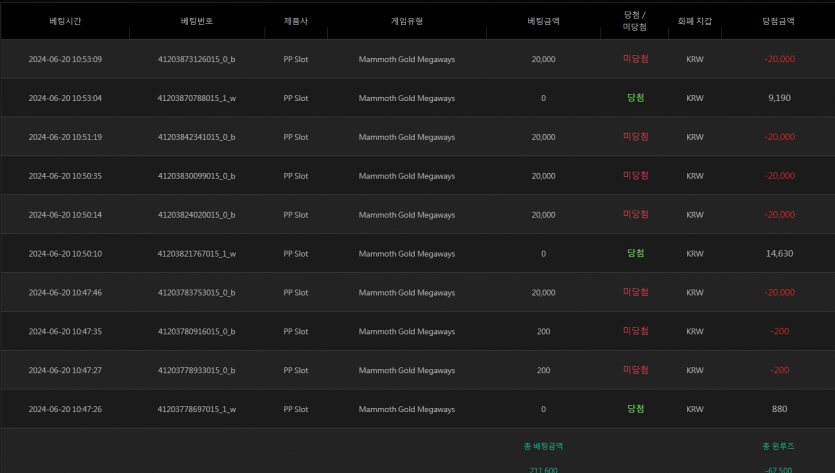Image resolution: width=835 pixels, height=473 pixels.
Task: Select bet number 41203870788015_1_w
Action: 197,98
